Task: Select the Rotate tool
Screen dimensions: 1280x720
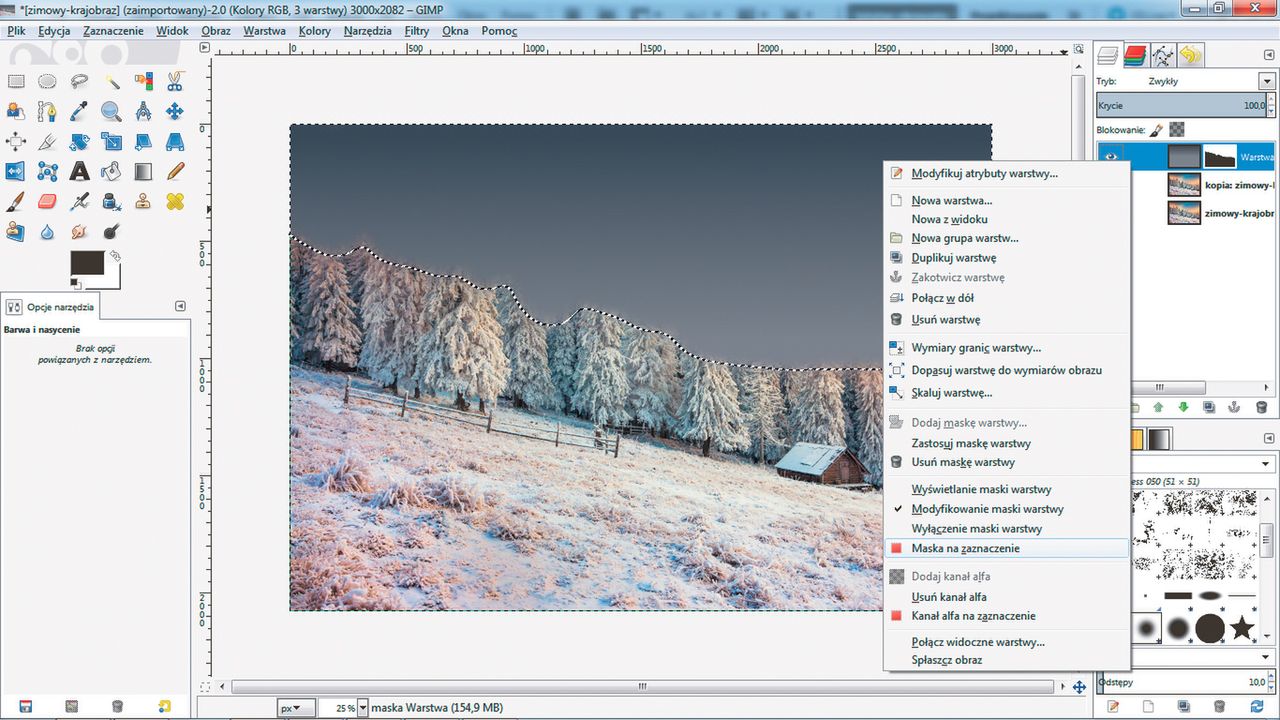Action: coord(79,142)
